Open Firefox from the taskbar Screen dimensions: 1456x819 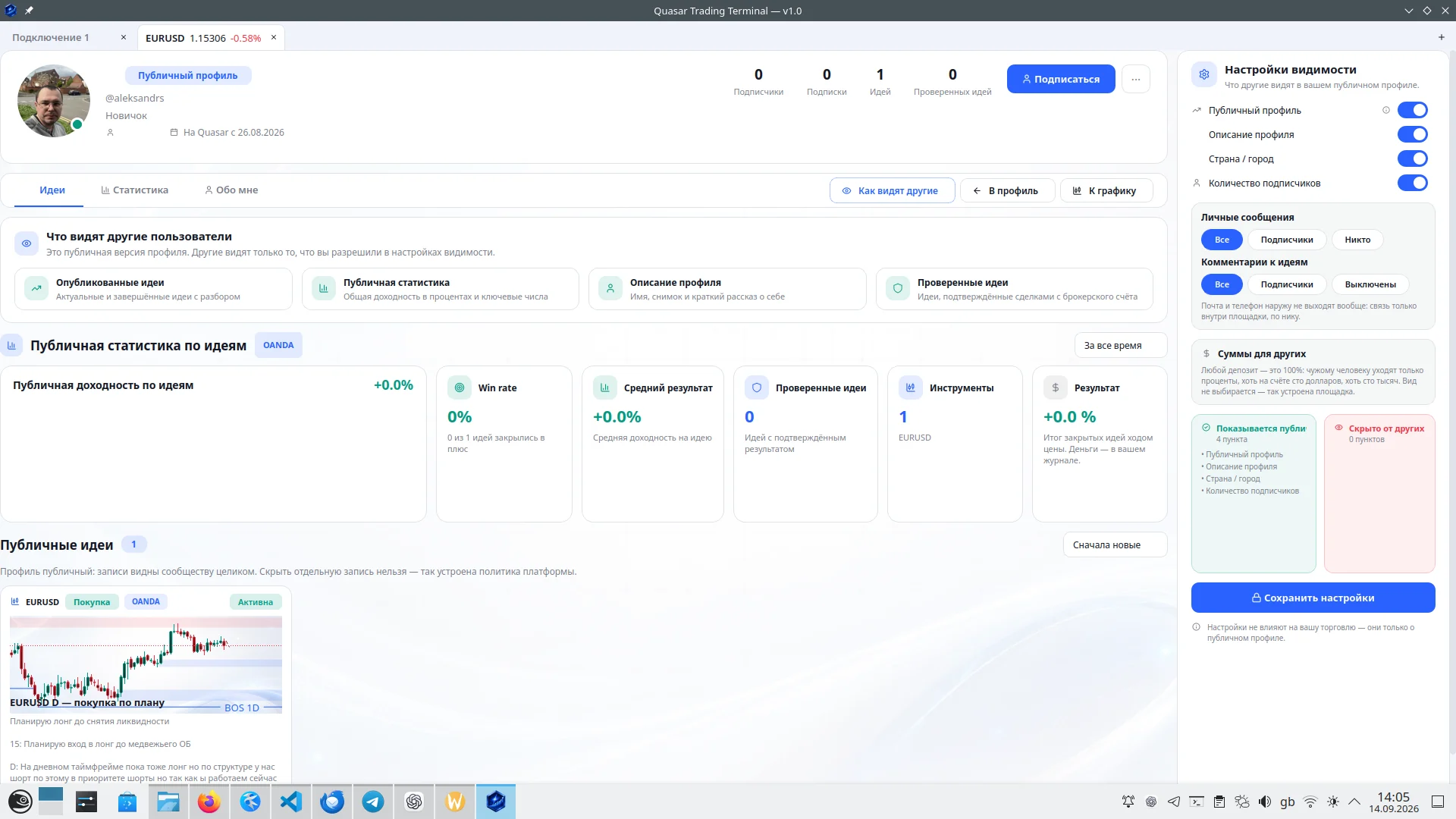click(209, 802)
